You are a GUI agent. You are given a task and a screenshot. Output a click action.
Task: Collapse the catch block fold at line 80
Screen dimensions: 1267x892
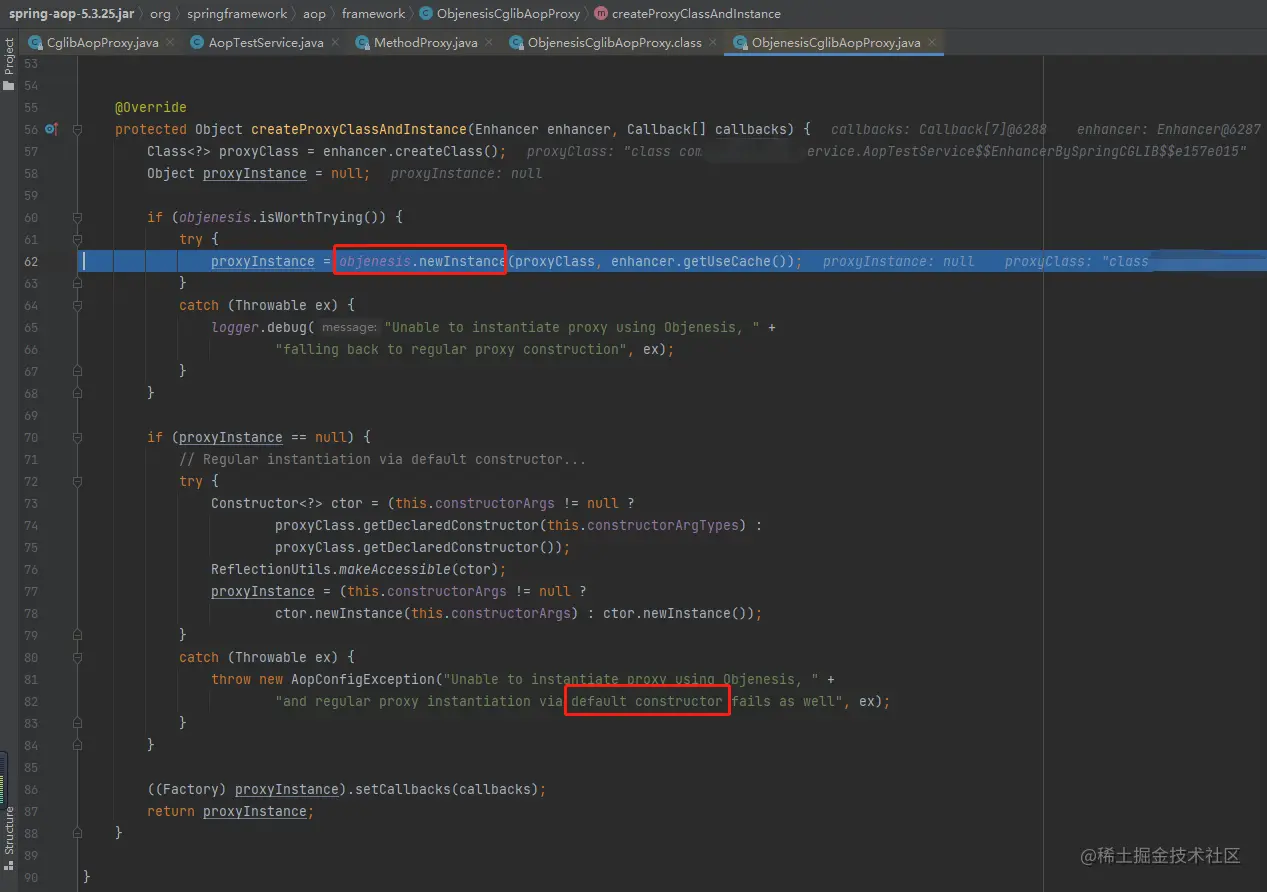point(77,657)
